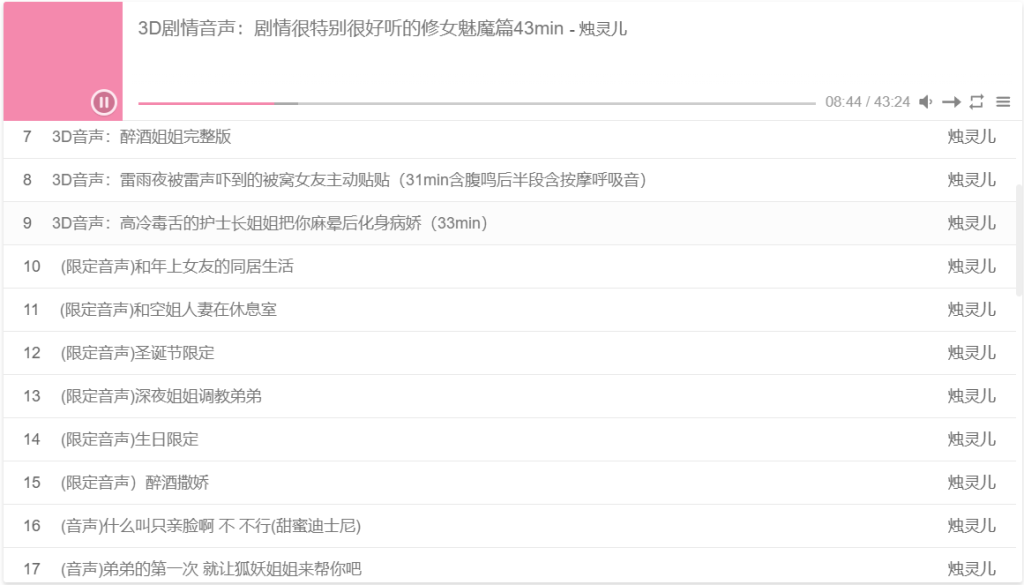1024x585 pixels.
Task: Collapse playlist with the hamburger menu icon
Action: (x=1003, y=102)
